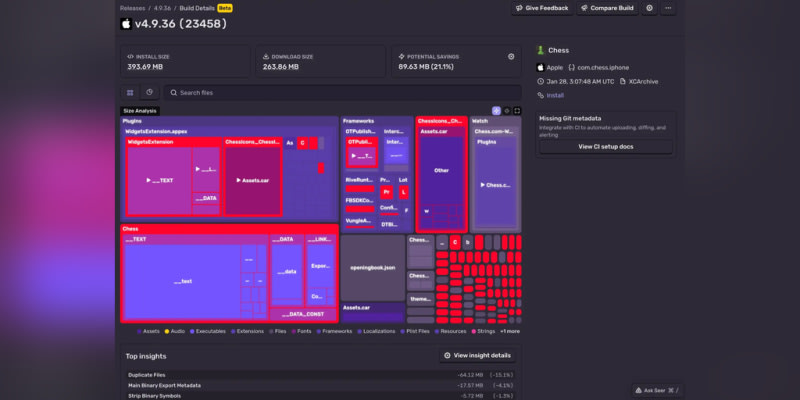The image size is (800, 400).
Task: Toggle Strings legend item
Action: [x=483, y=332]
